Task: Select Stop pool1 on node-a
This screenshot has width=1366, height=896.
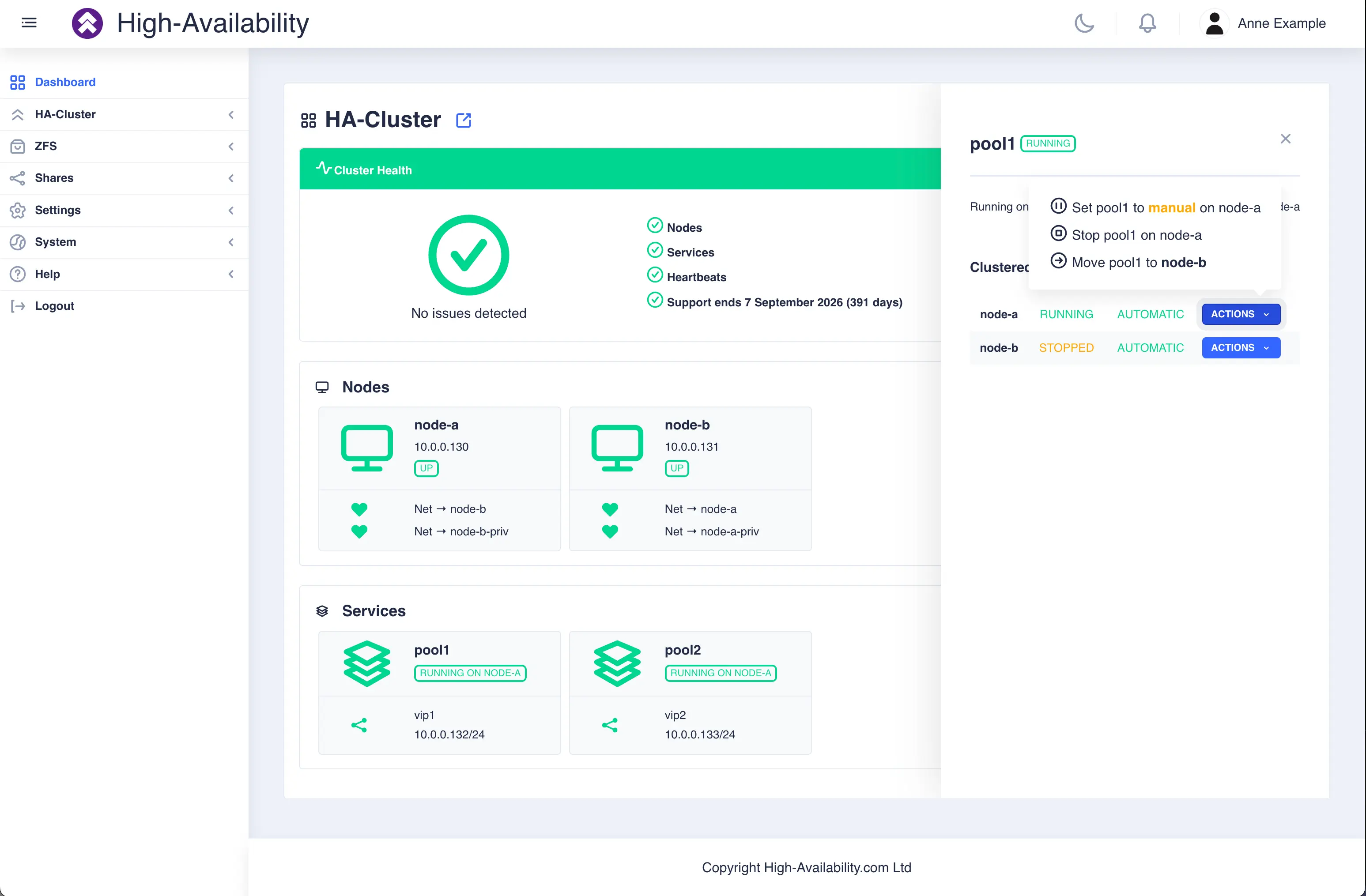Action: [1136, 235]
